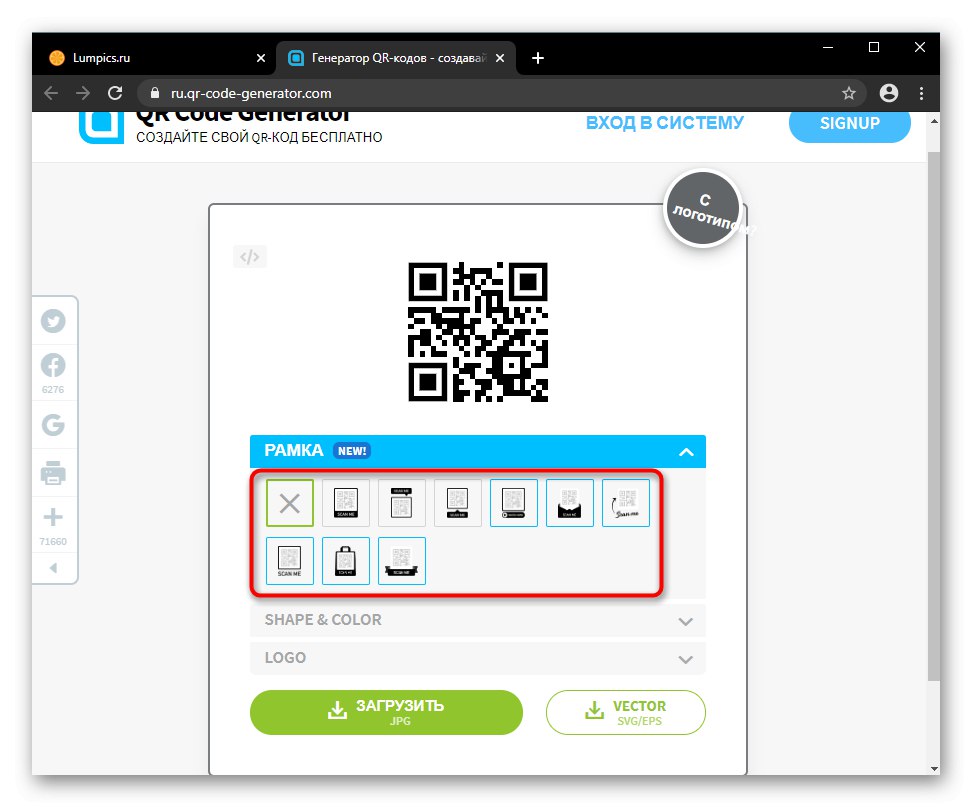The height and width of the screenshot is (807, 972).
Task: Close the Lumpics.ru tab
Action: [x=261, y=58]
